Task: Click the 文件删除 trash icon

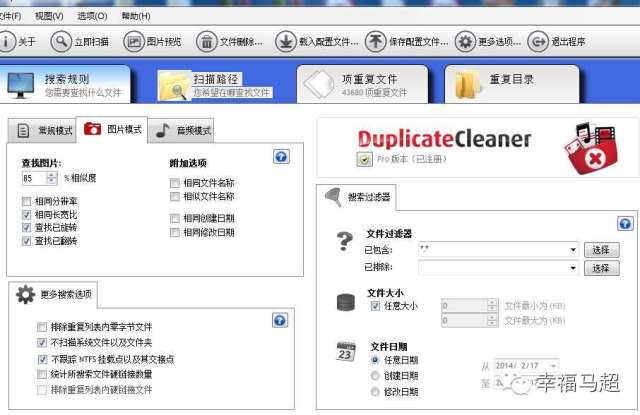Action: pyautogui.click(x=207, y=42)
